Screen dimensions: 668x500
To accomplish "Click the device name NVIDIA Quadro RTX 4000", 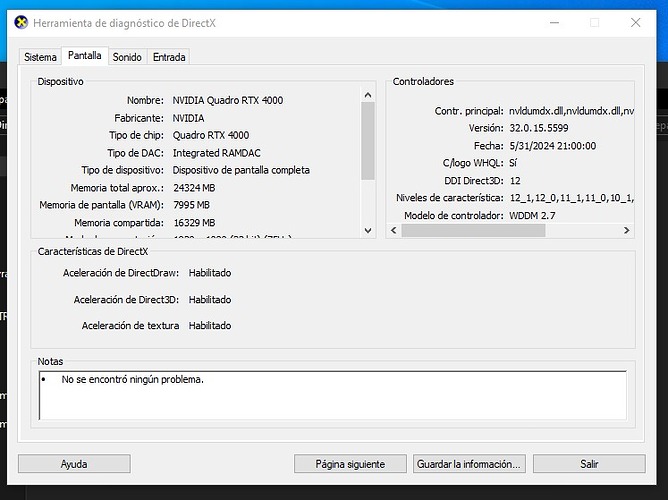I will click(x=227, y=101).
